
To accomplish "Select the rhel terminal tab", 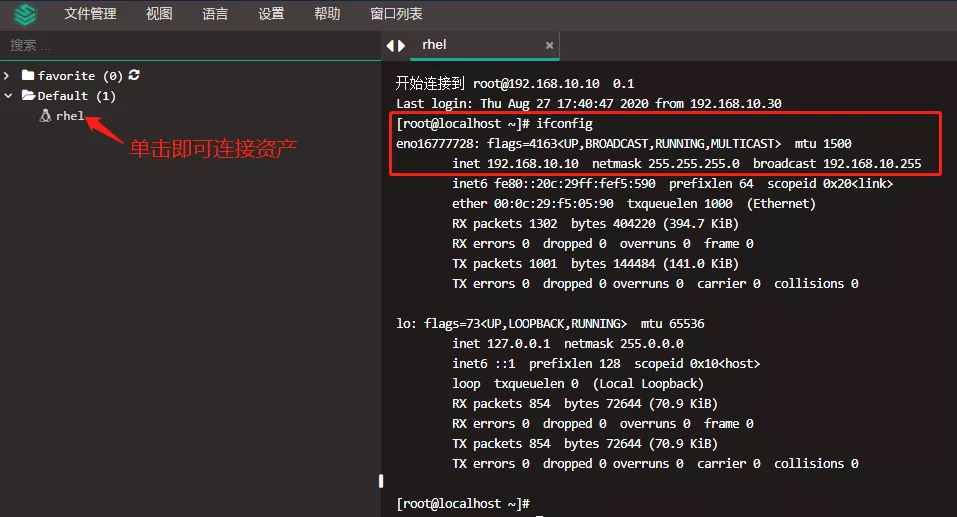I will point(434,45).
